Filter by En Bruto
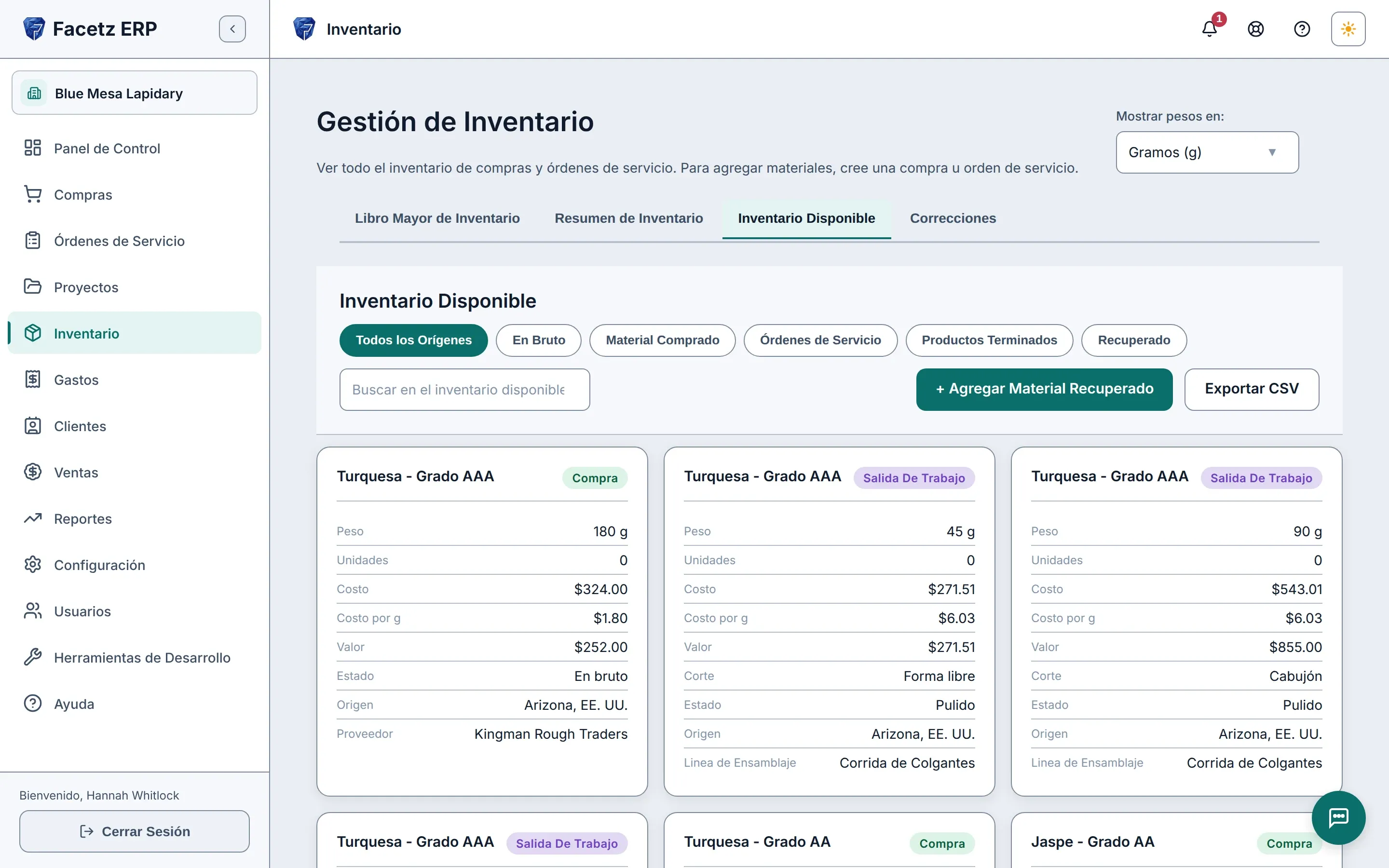This screenshot has height=868, width=1389. tap(538, 340)
